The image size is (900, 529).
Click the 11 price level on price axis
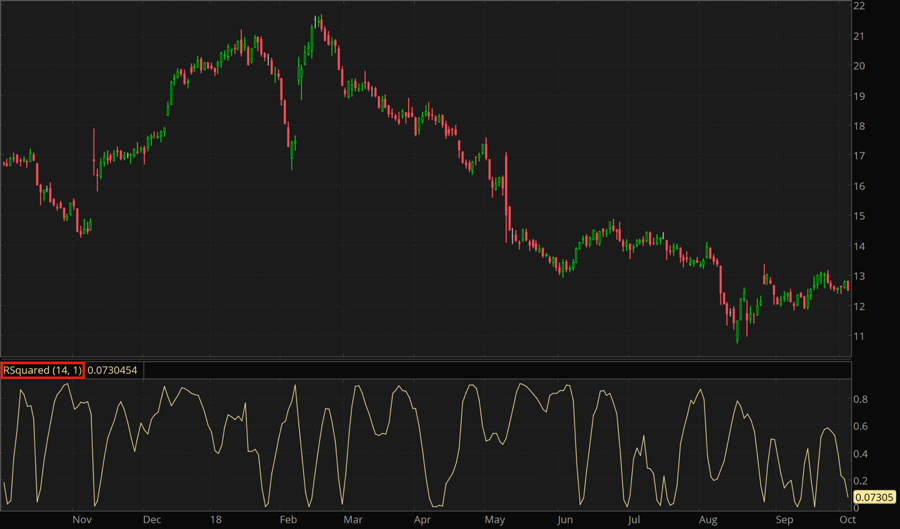[x=860, y=336]
